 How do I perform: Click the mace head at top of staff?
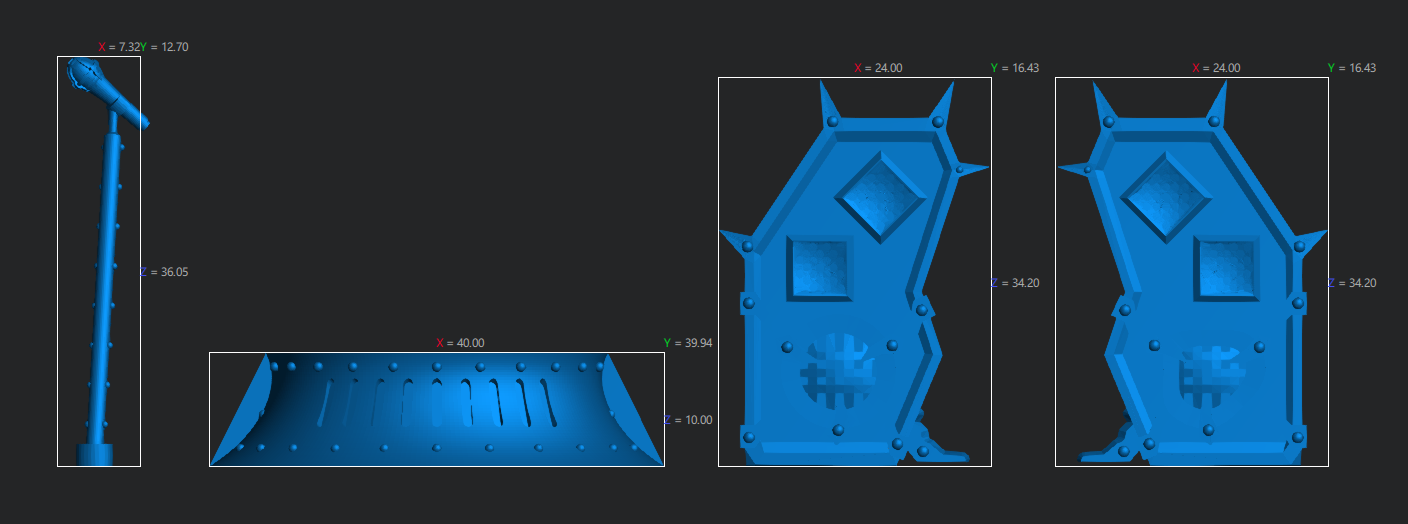(x=86, y=76)
